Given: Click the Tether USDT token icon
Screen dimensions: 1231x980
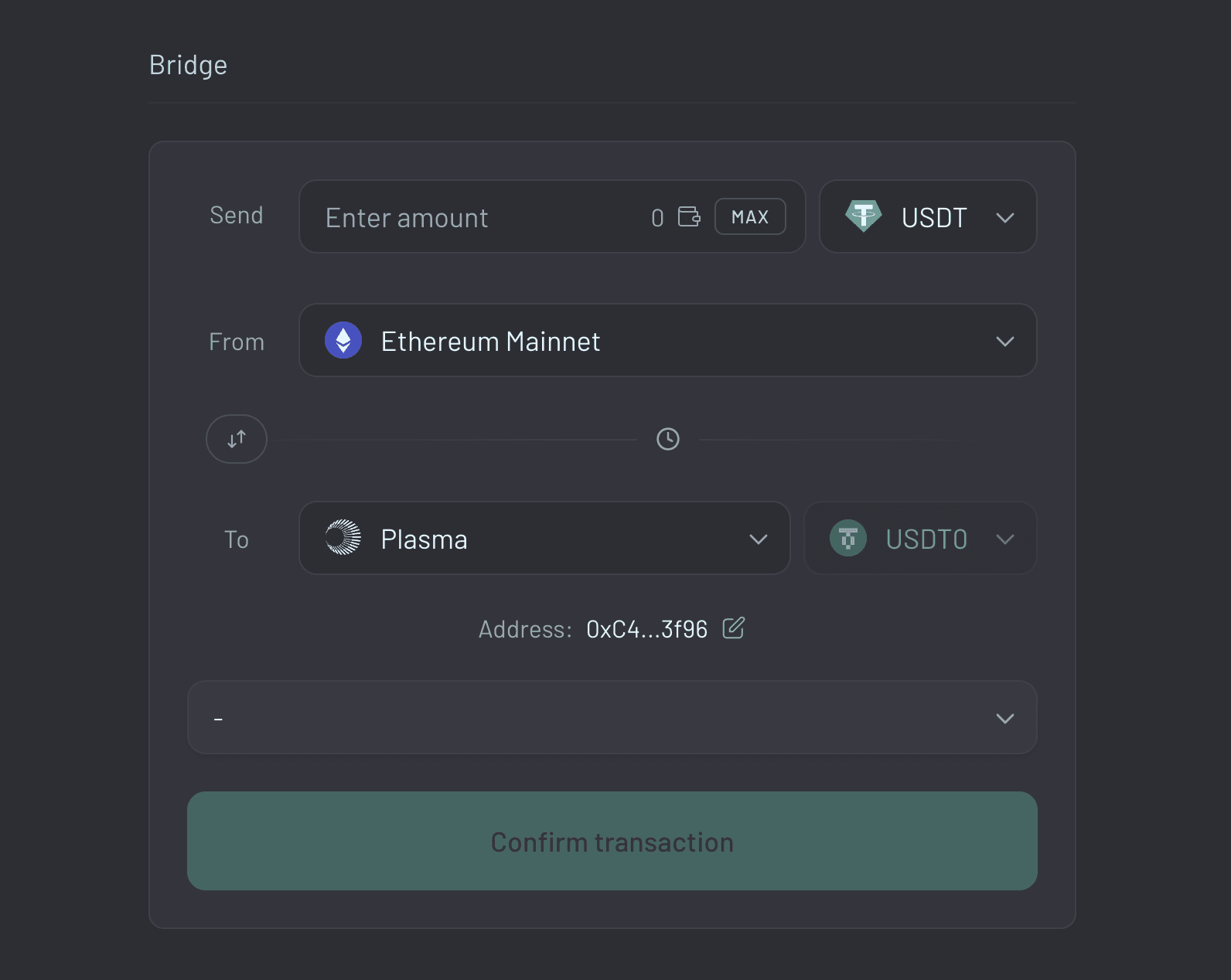Looking at the screenshot, I should coord(864,216).
